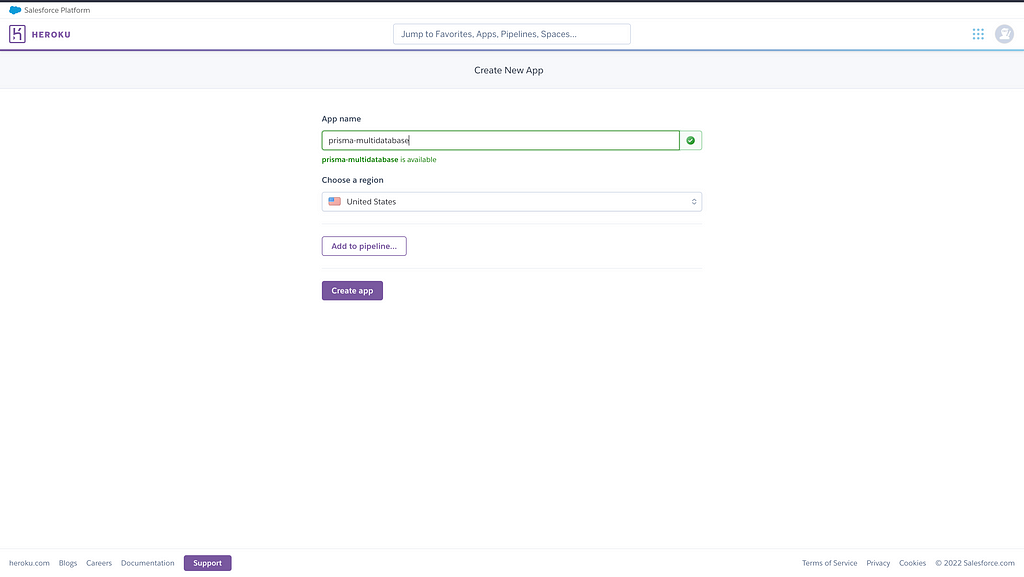Open the Careers footer link
The width and height of the screenshot is (1024, 577).
click(x=99, y=563)
